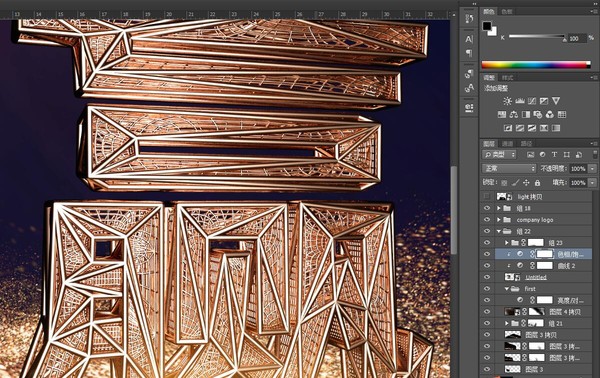Viewport: 600px width, 378px height.
Task: Filter layers by adjustment layers icon
Action: click(542, 155)
